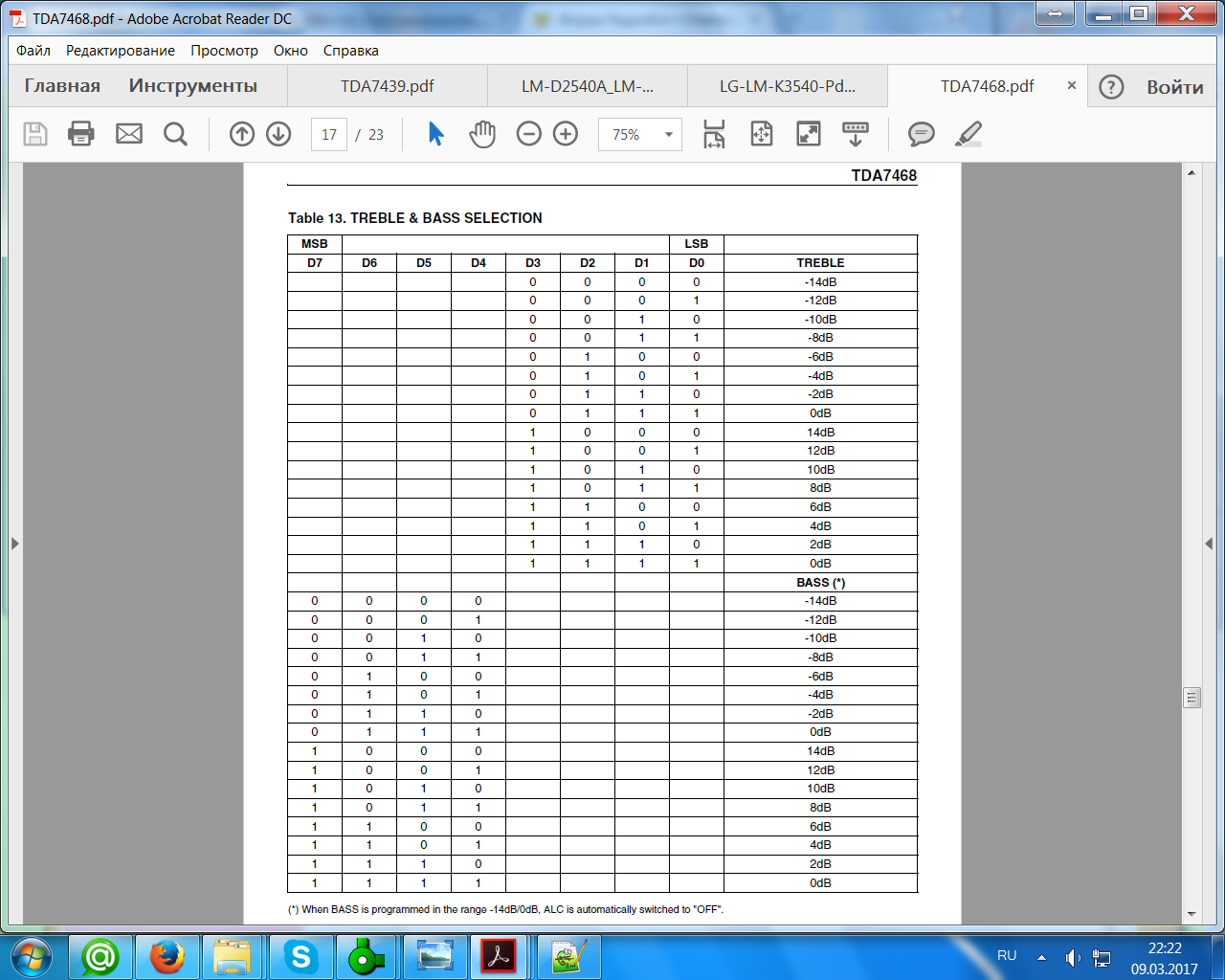This screenshot has height=980, width=1225.
Task: Click the MSB header cell
Action: coord(315,244)
